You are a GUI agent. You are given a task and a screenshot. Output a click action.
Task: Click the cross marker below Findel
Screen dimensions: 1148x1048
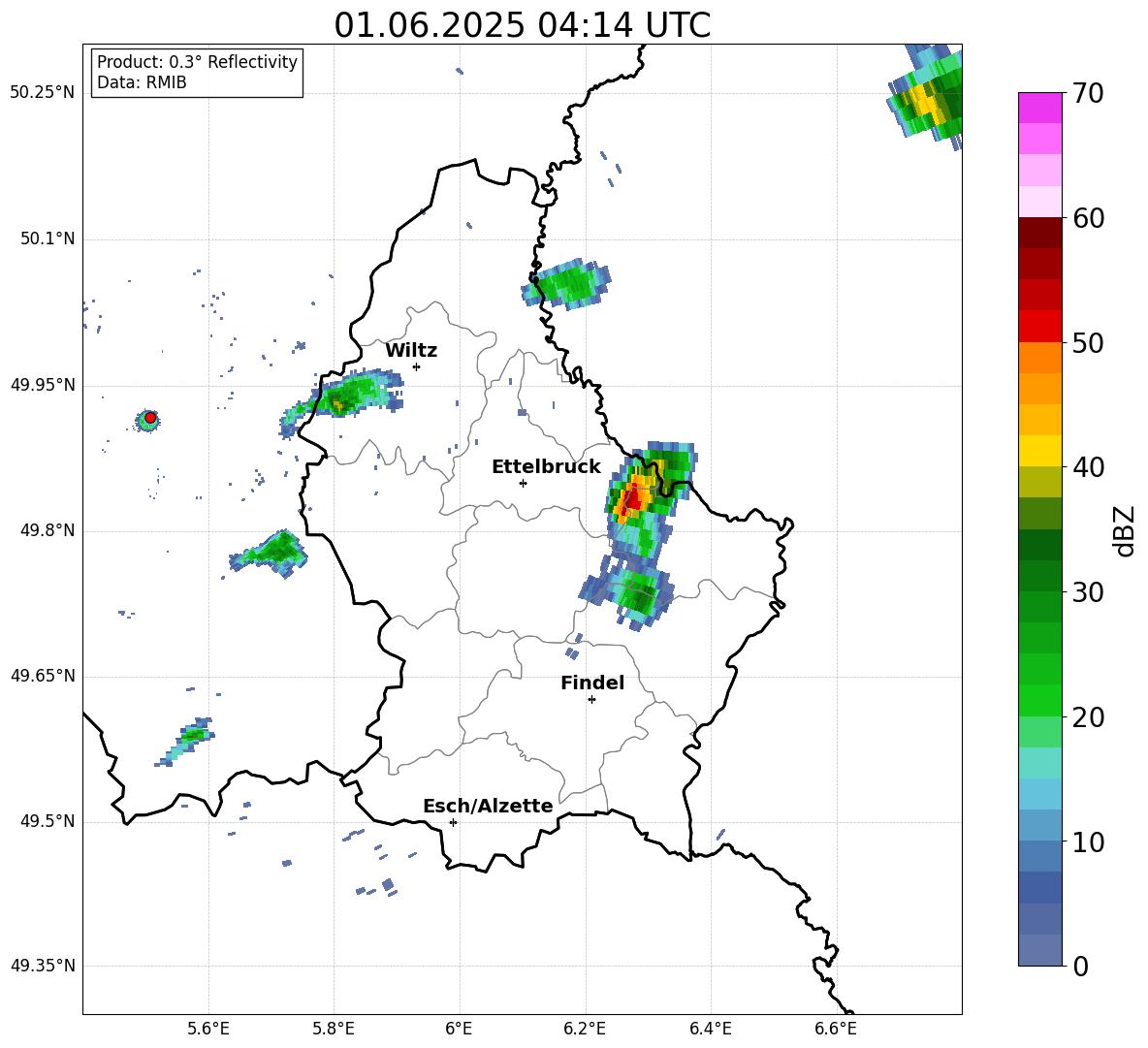[x=591, y=700]
